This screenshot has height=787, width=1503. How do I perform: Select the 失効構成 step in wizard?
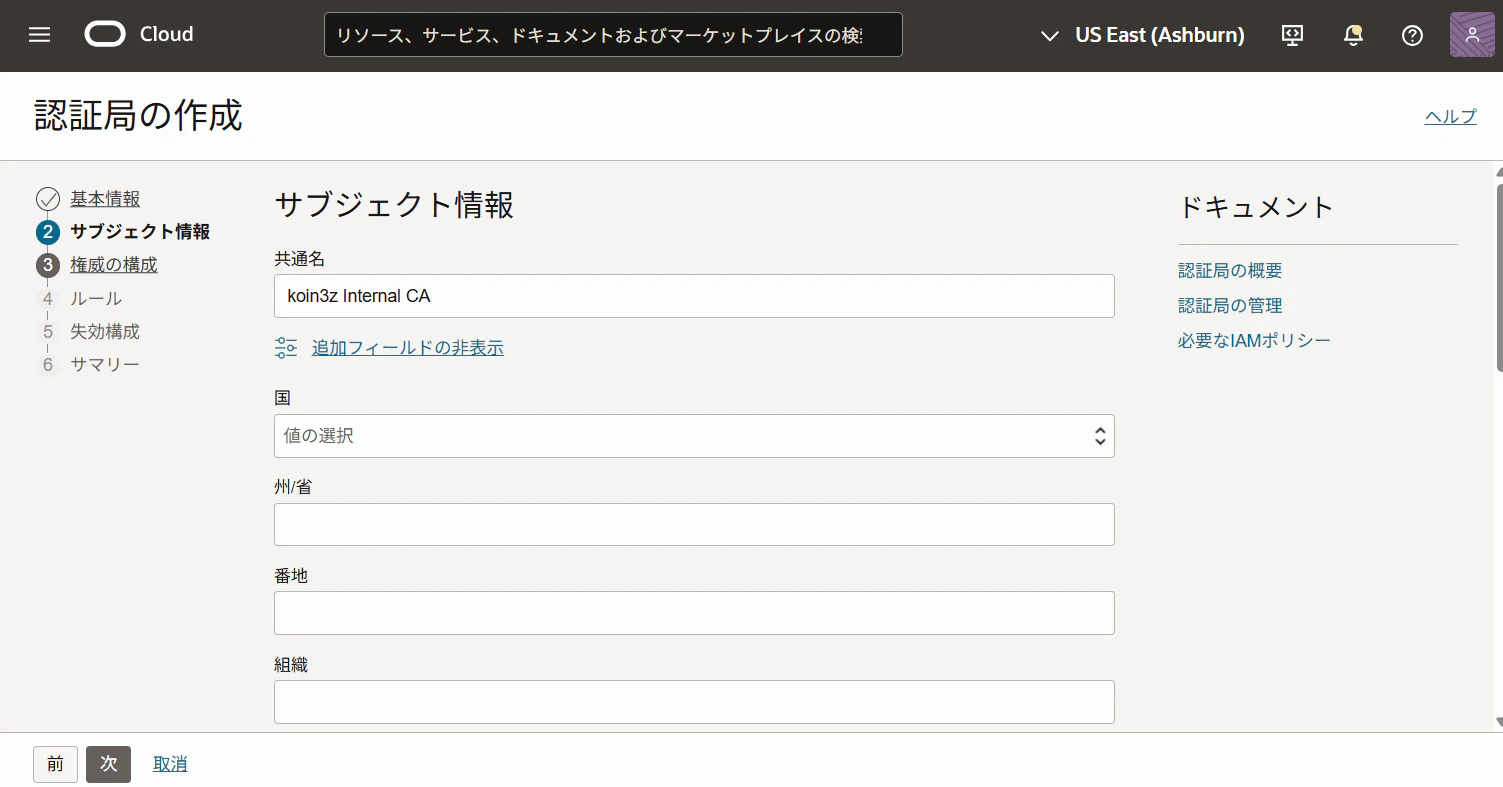(x=105, y=331)
